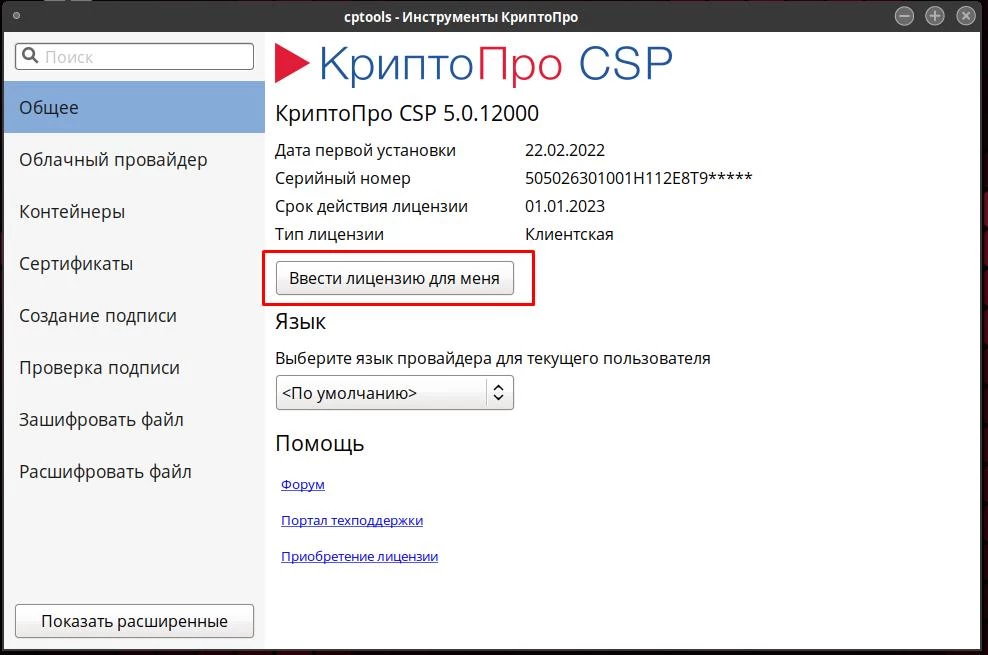Open the Форум link
988x655 pixels.
303,485
